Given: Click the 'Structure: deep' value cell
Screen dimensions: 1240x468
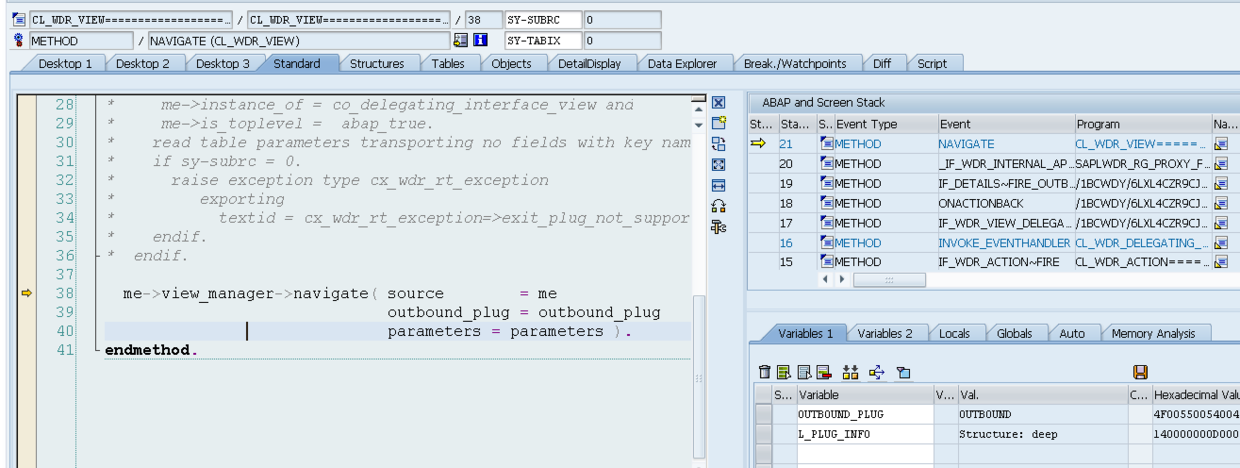Looking at the screenshot, I should (1043, 435).
